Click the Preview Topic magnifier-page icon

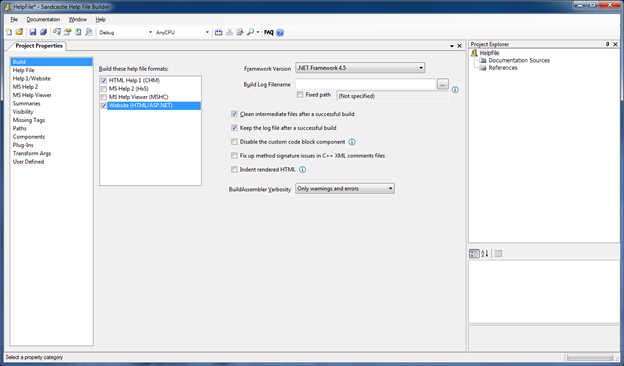(x=89, y=32)
